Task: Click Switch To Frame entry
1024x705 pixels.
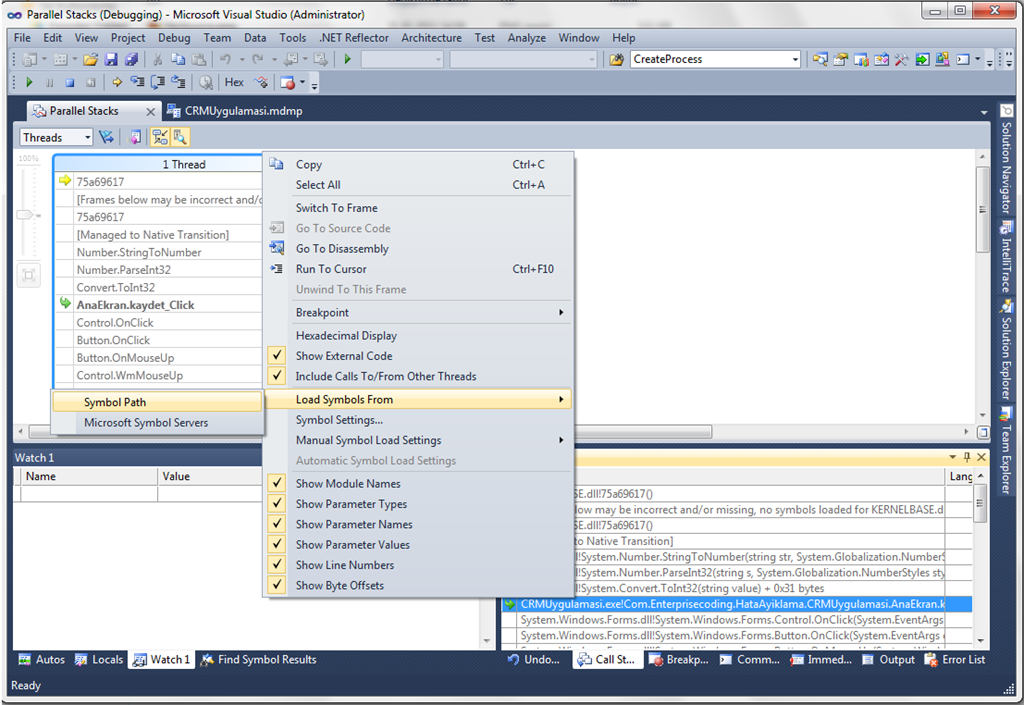Action: click(336, 208)
